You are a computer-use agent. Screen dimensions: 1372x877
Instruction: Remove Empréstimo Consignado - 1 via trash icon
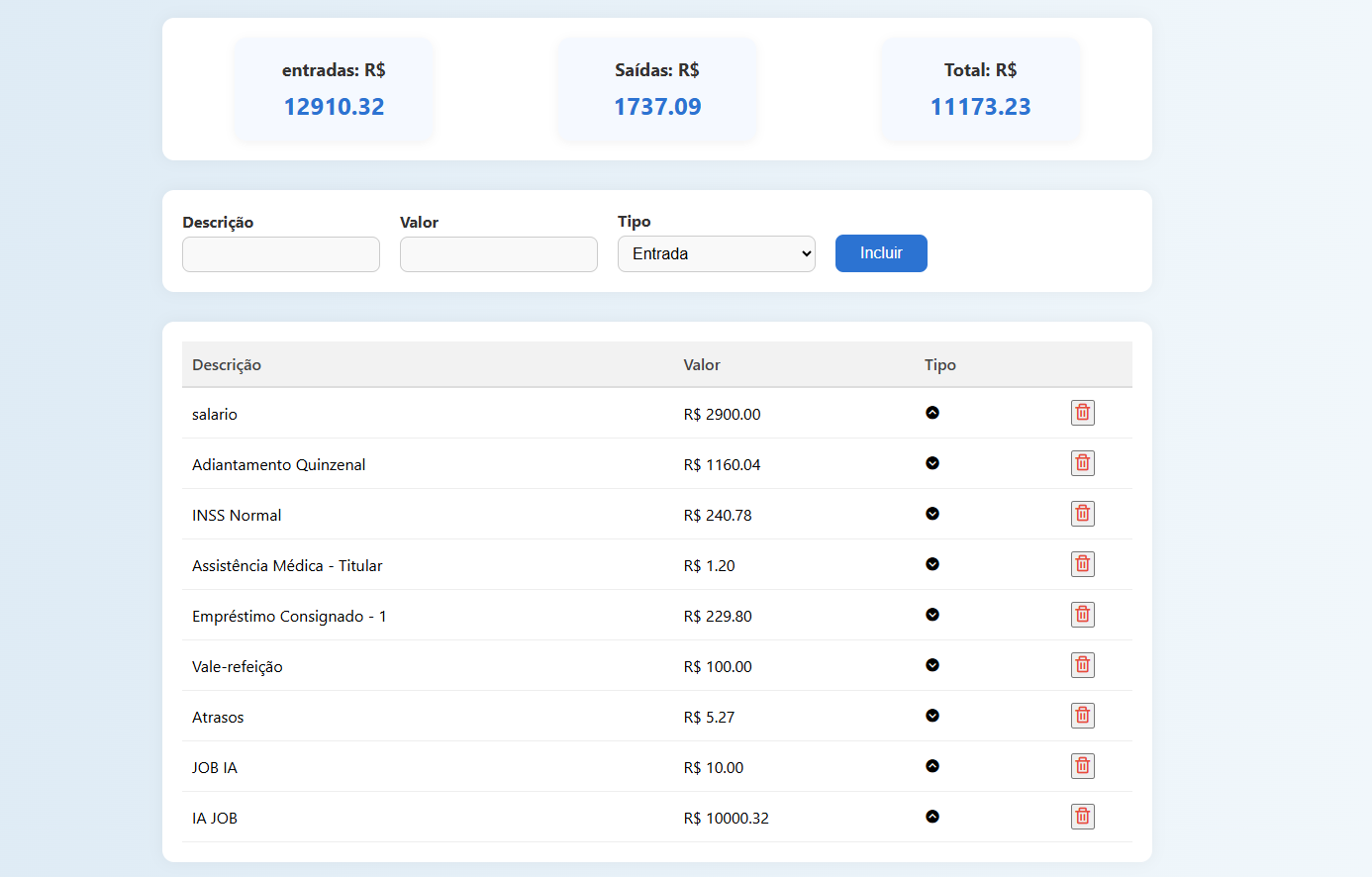(1082, 615)
